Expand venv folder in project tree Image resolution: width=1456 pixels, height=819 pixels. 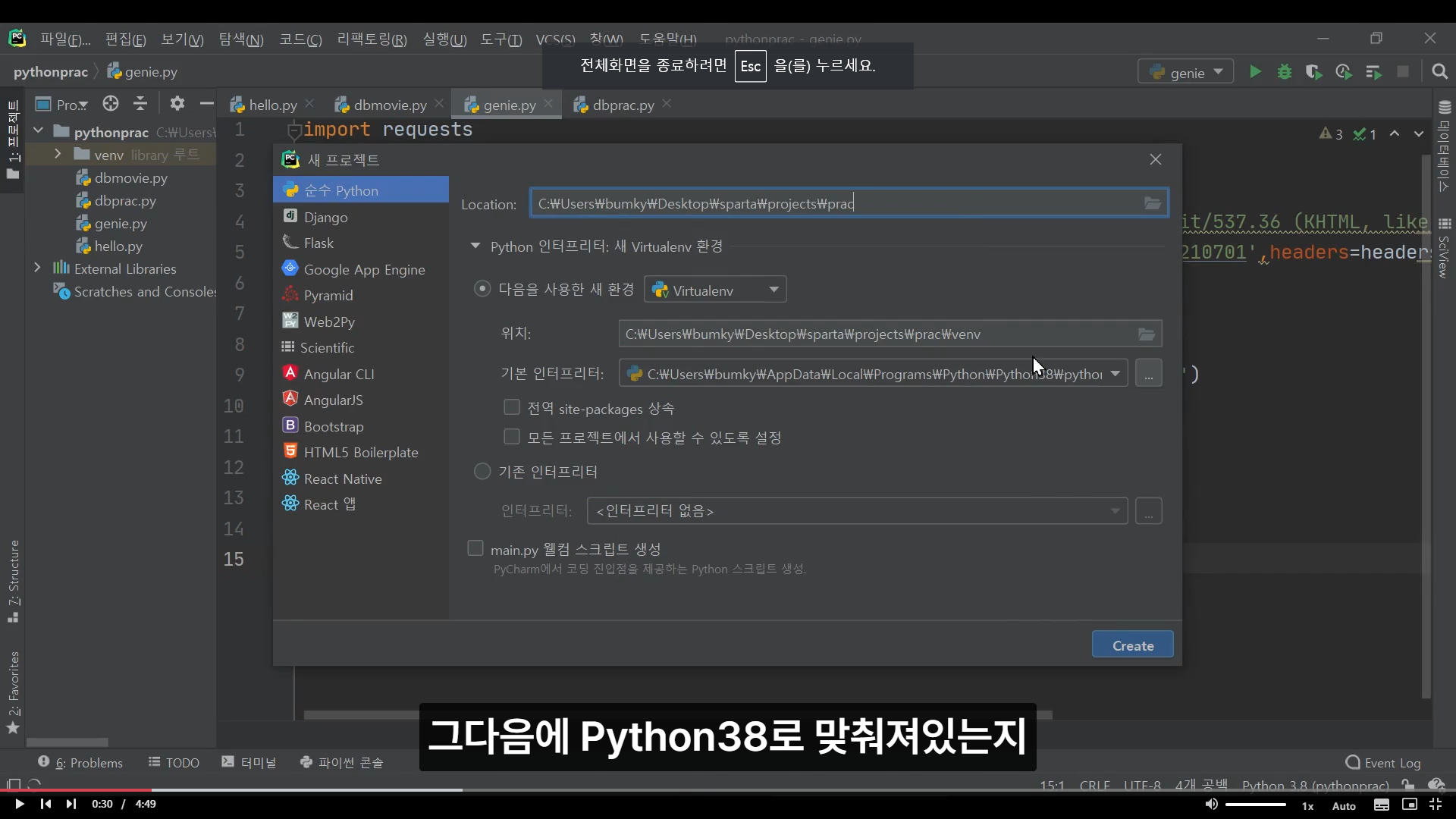[58, 154]
